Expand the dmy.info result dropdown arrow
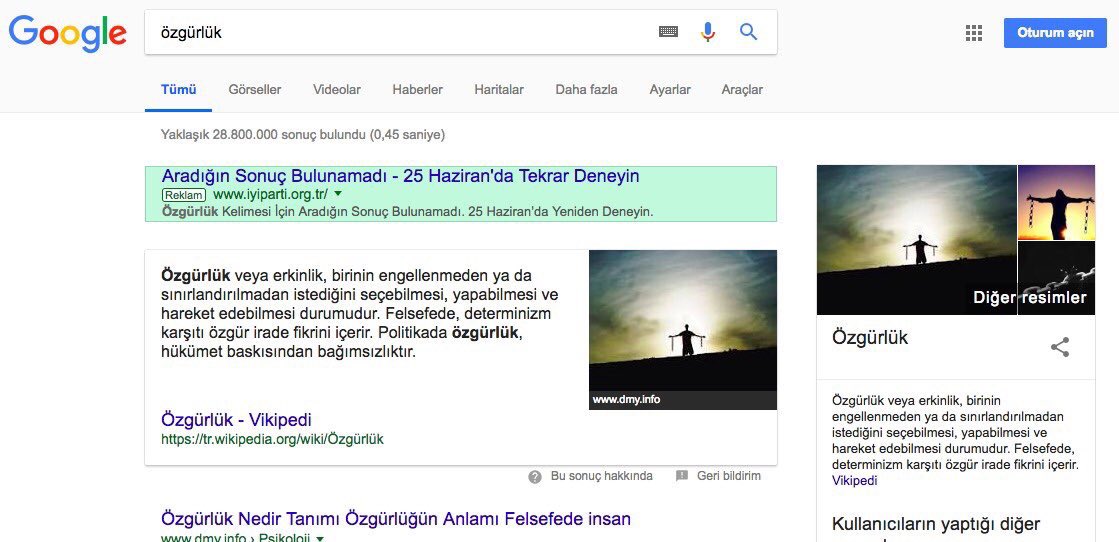The height and width of the screenshot is (542, 1119). pyautogui.click(x=320, y=538)
